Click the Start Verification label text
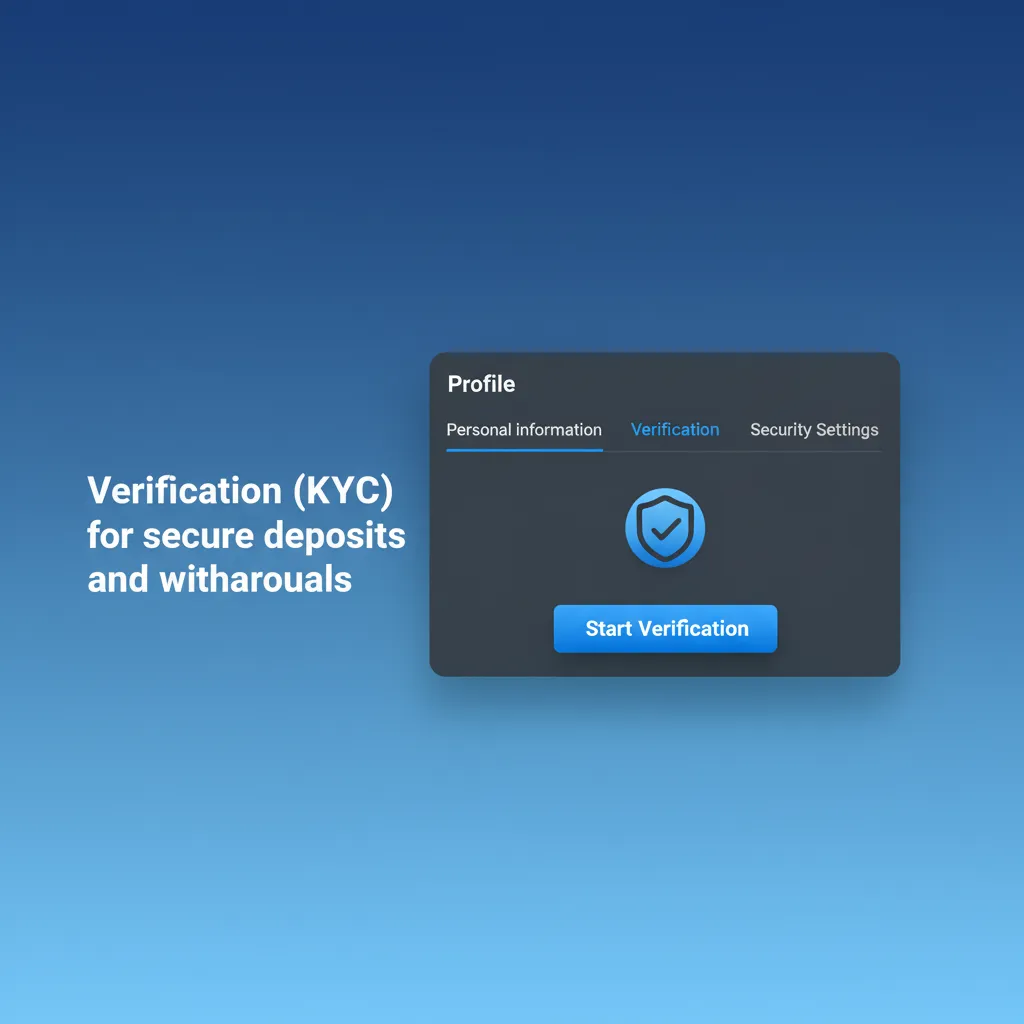Image resolution: width=1024 pixels, height=1024 pixels. [665, 629]
